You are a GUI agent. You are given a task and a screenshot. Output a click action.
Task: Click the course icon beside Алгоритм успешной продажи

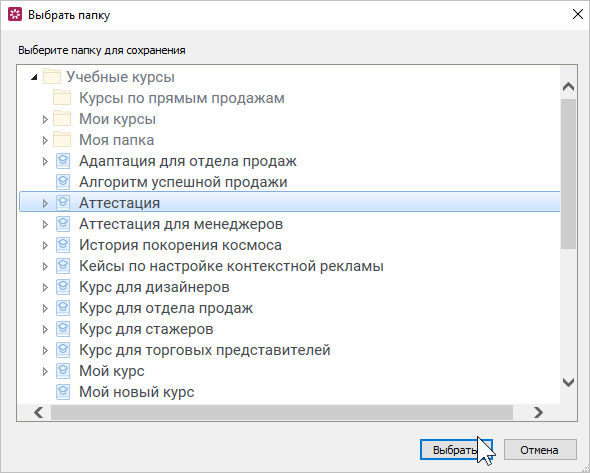[x=63, y=182]
